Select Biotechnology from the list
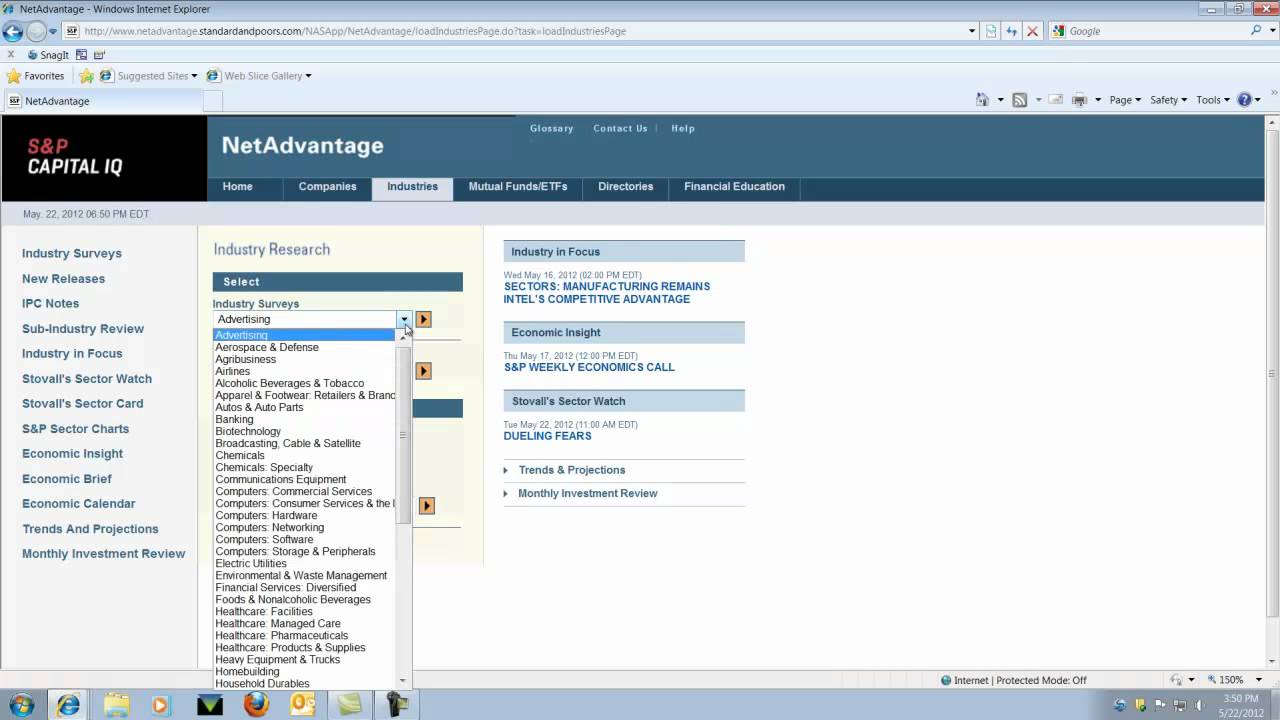 pyautogui.click(x=248, y=431)
